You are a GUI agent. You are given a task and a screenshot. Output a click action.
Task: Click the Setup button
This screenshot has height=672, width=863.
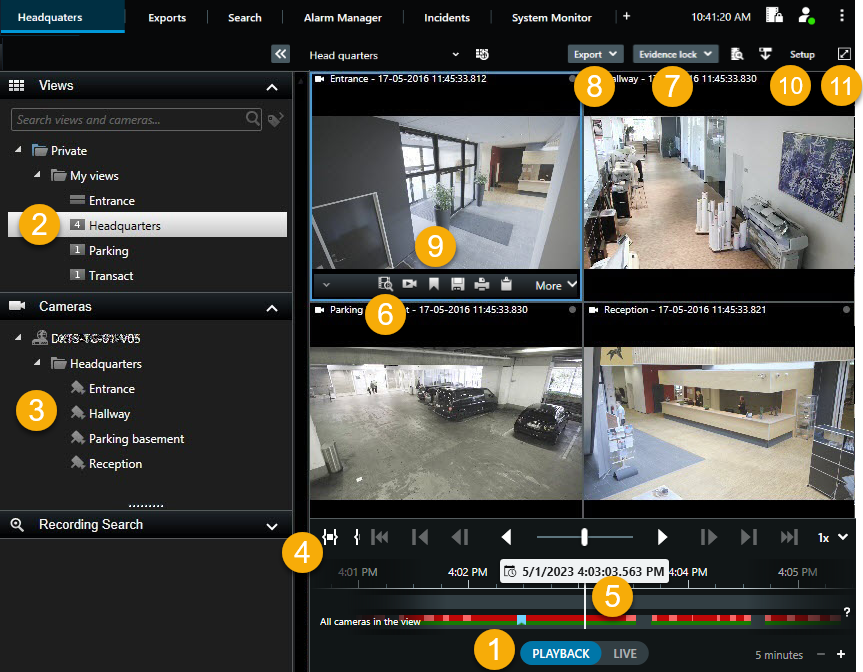802,54
